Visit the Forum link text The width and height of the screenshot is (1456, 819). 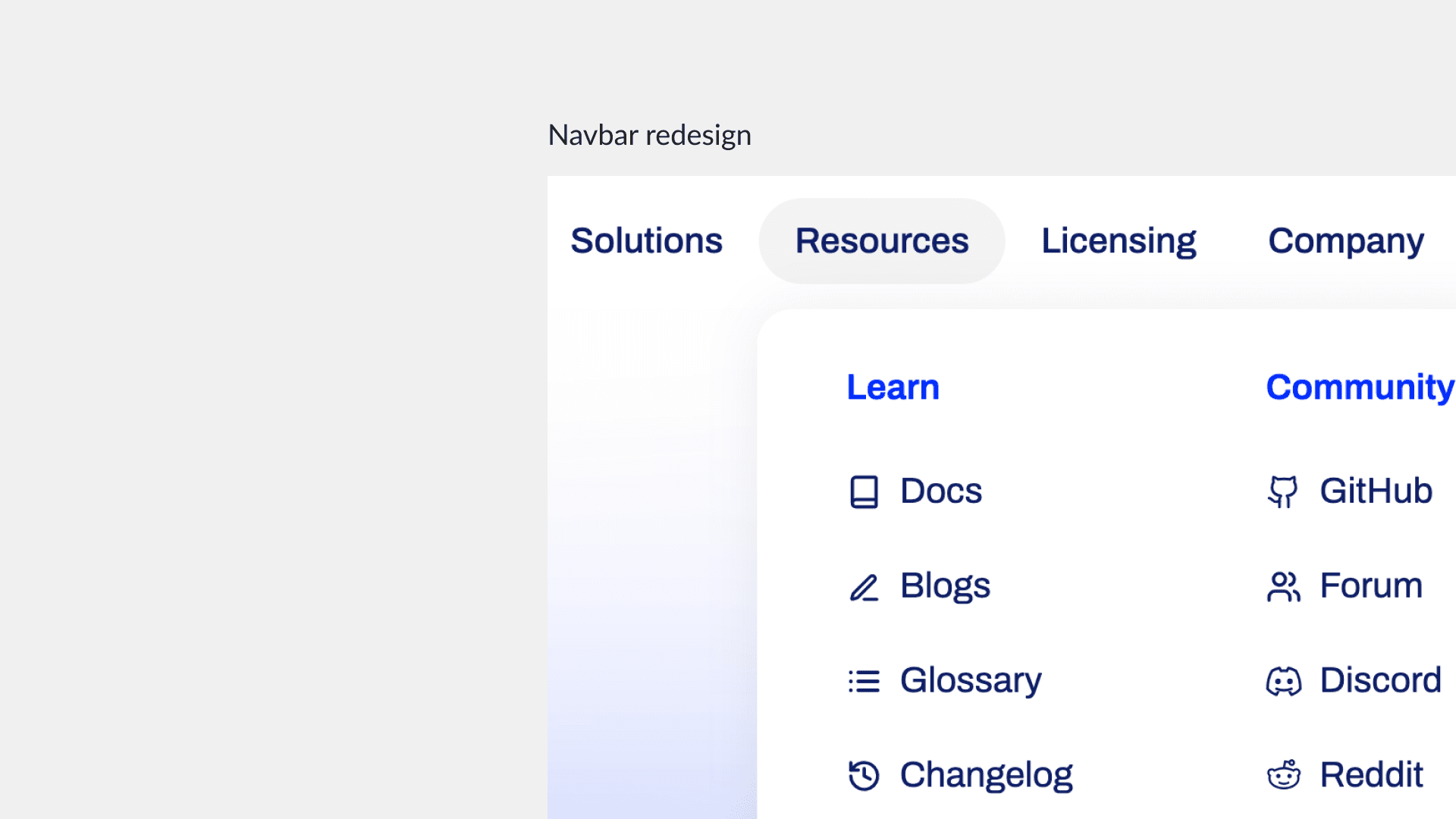1371,586
